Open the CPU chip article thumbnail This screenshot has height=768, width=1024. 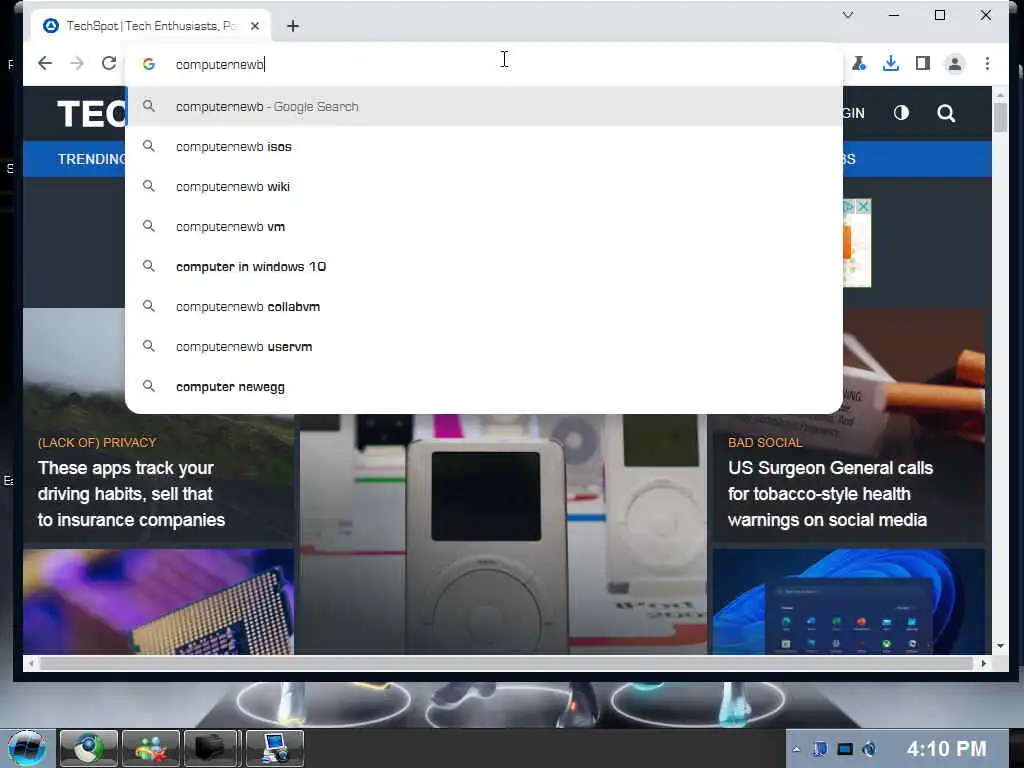click(x=158, y=601)
